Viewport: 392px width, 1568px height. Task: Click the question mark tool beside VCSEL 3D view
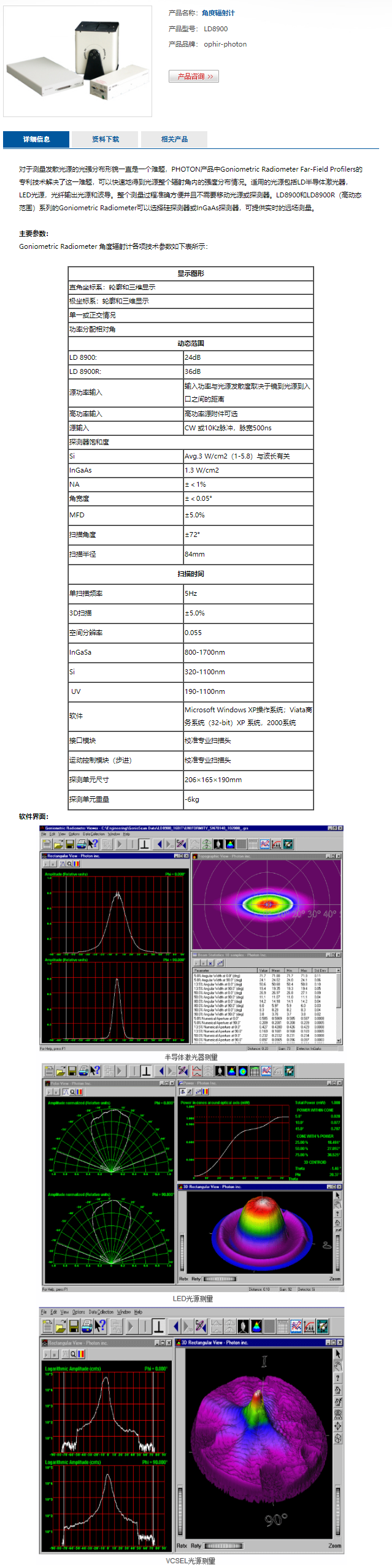[x=337, y=1377]
